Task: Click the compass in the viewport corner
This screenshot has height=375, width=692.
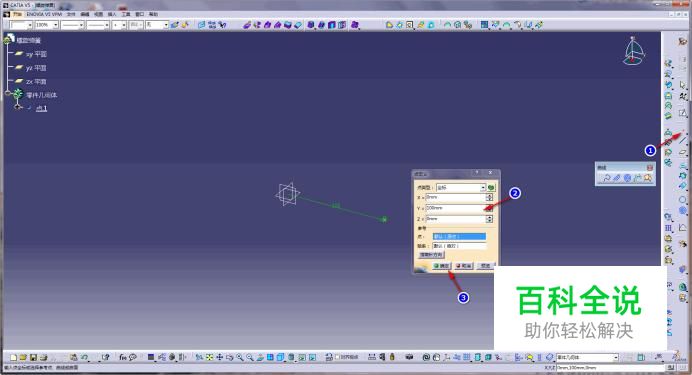Action: point(633,51)
